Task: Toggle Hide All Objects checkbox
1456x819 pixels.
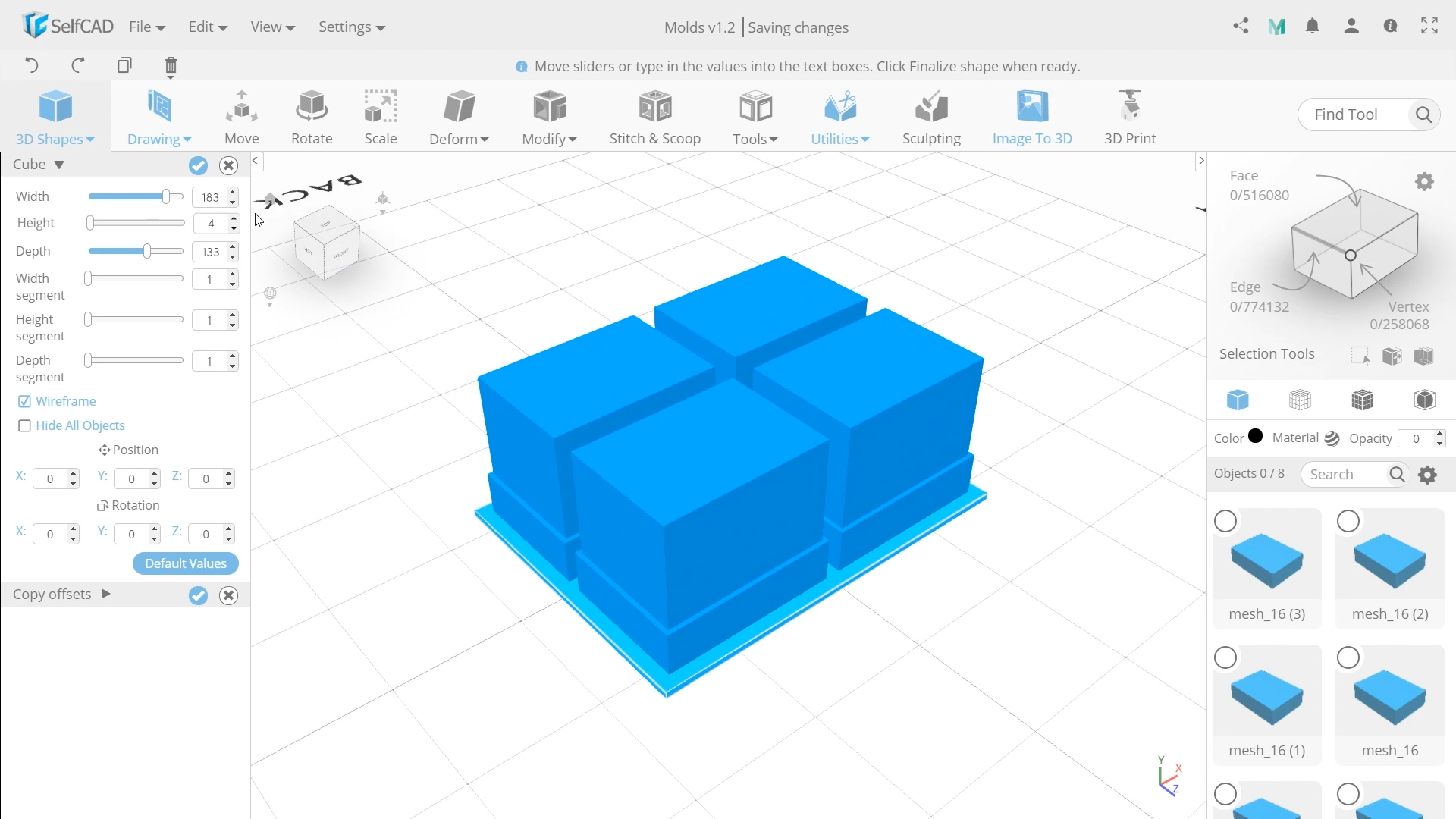Action: (24, 425)
